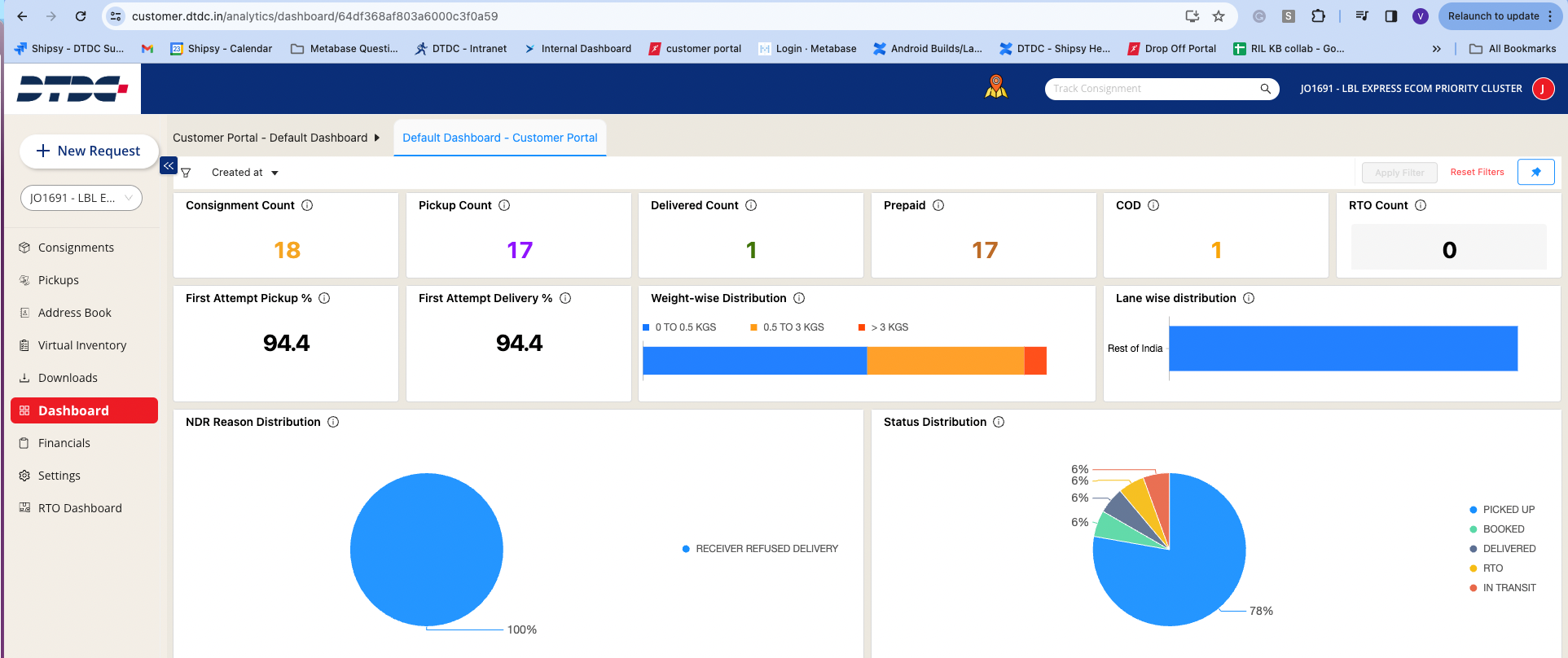Click the red J user avatar
Viewport: 1568px width, 658px height.
tap(1543, 89)
